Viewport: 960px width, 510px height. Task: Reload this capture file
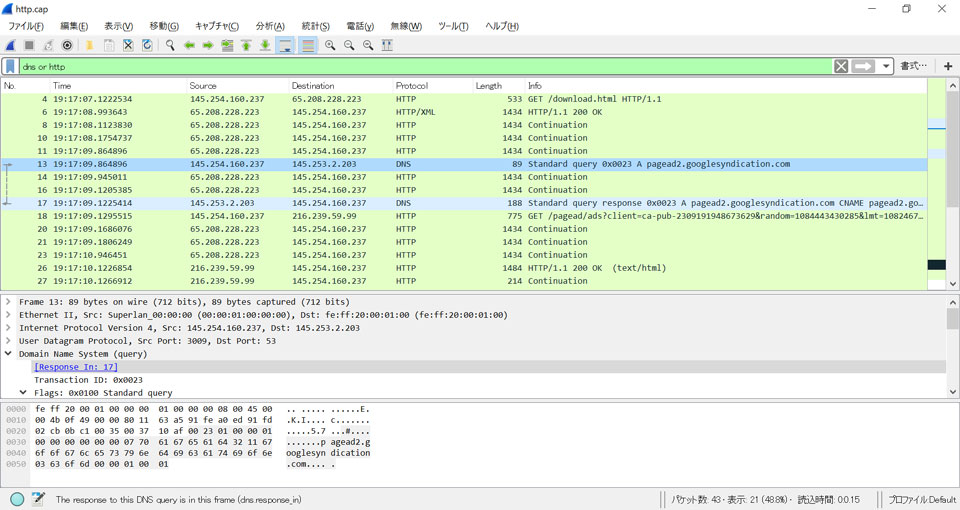[x=147, y=45]
